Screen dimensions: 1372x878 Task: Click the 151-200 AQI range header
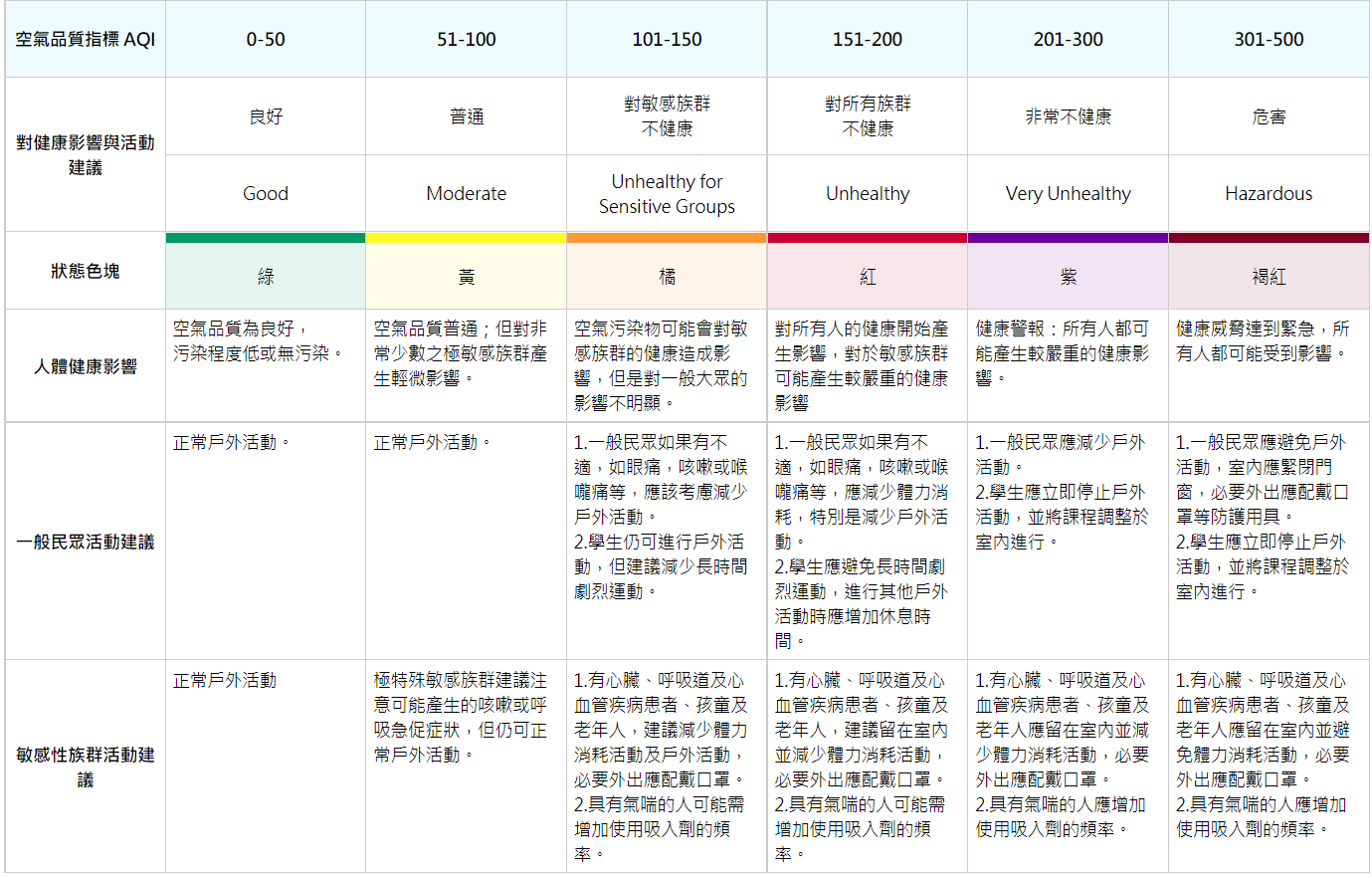point(868,40)
